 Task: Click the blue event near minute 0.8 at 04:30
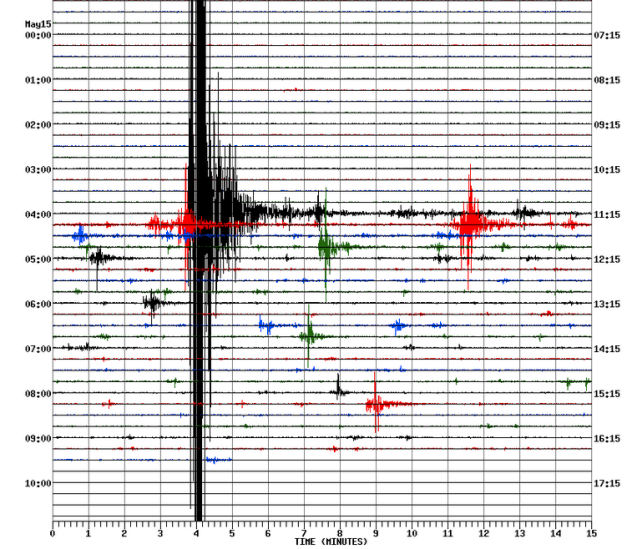click(80, 235)
